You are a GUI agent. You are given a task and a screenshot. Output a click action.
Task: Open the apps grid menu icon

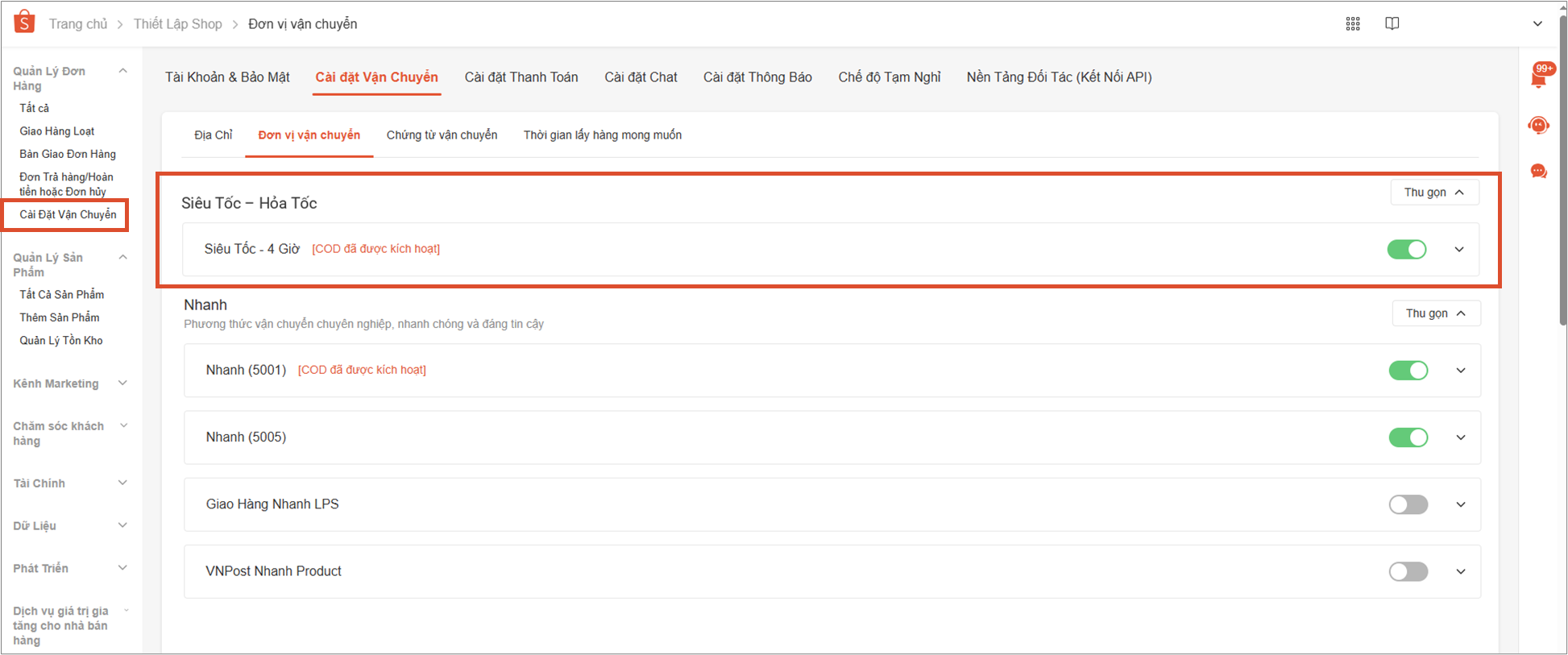[x=1353, y=24]
